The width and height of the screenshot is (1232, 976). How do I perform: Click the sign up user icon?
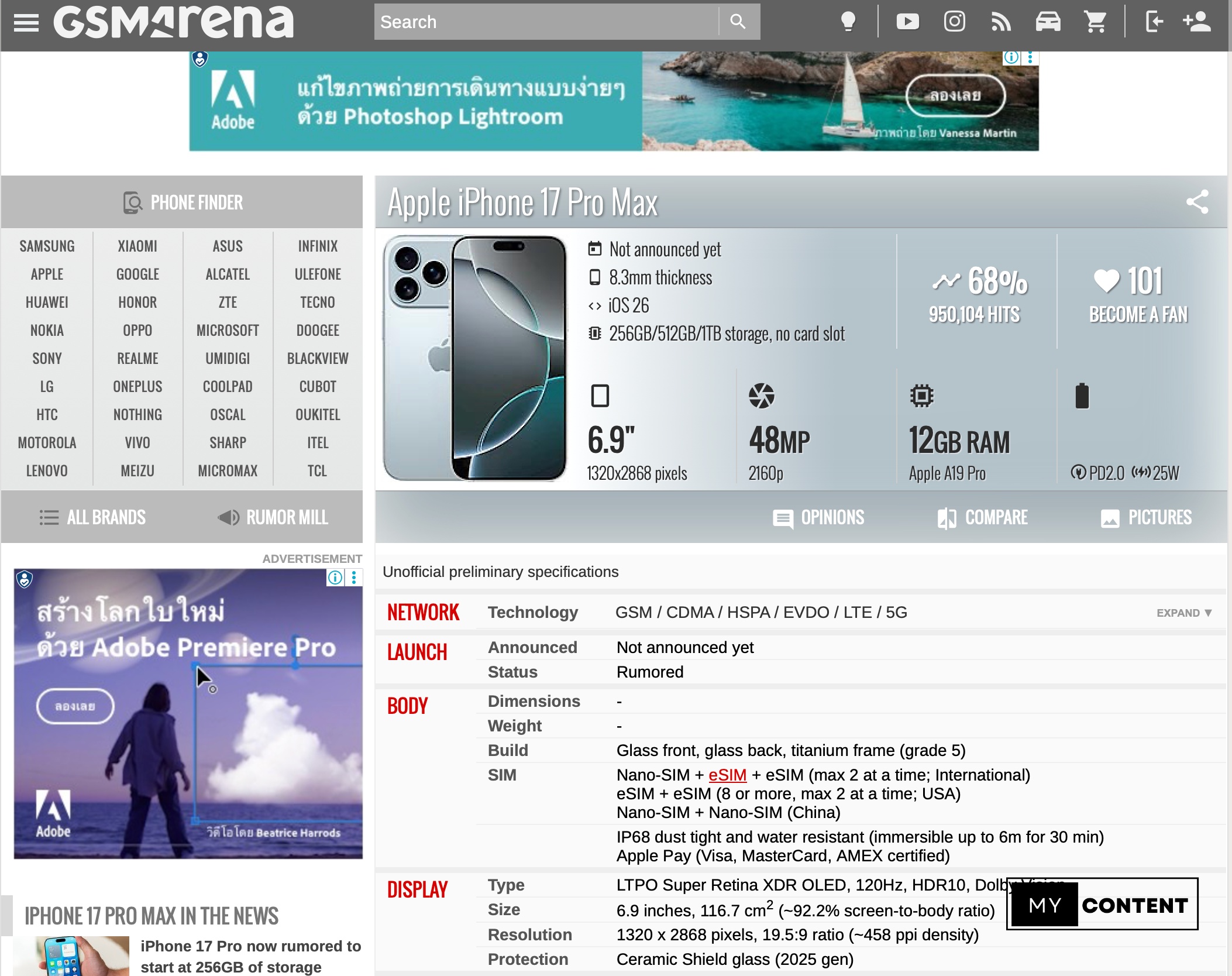coord(1196,22)
